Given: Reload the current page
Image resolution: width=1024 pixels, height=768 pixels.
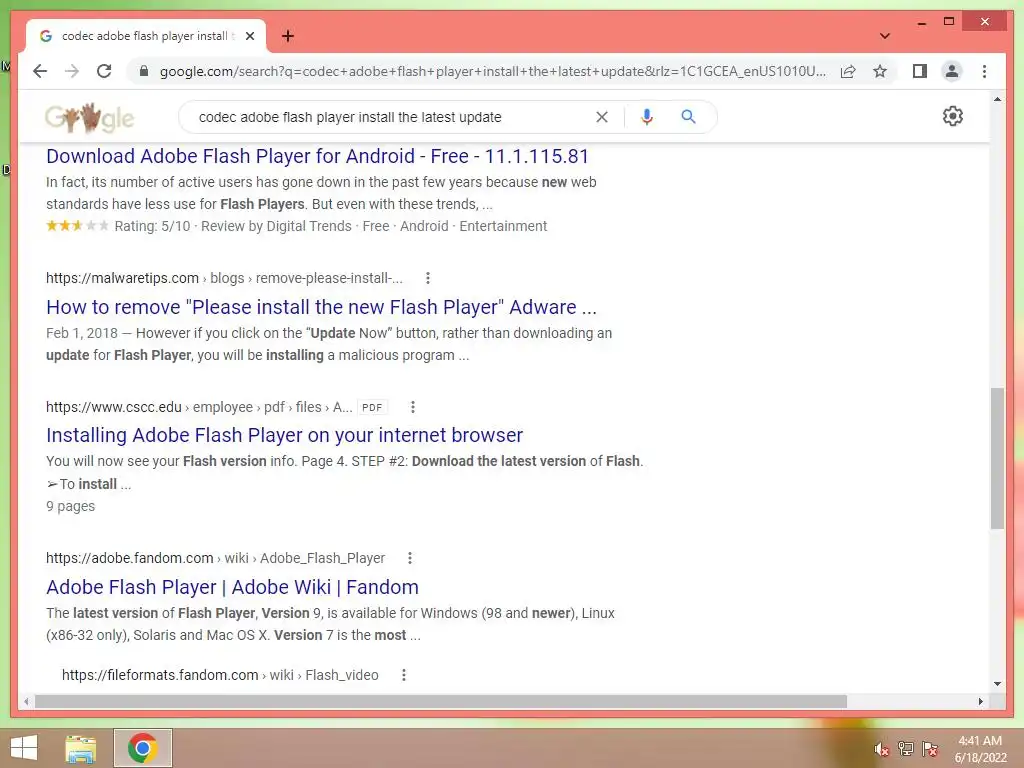Looking at the screenshot, I should click(x=104, y=71).
